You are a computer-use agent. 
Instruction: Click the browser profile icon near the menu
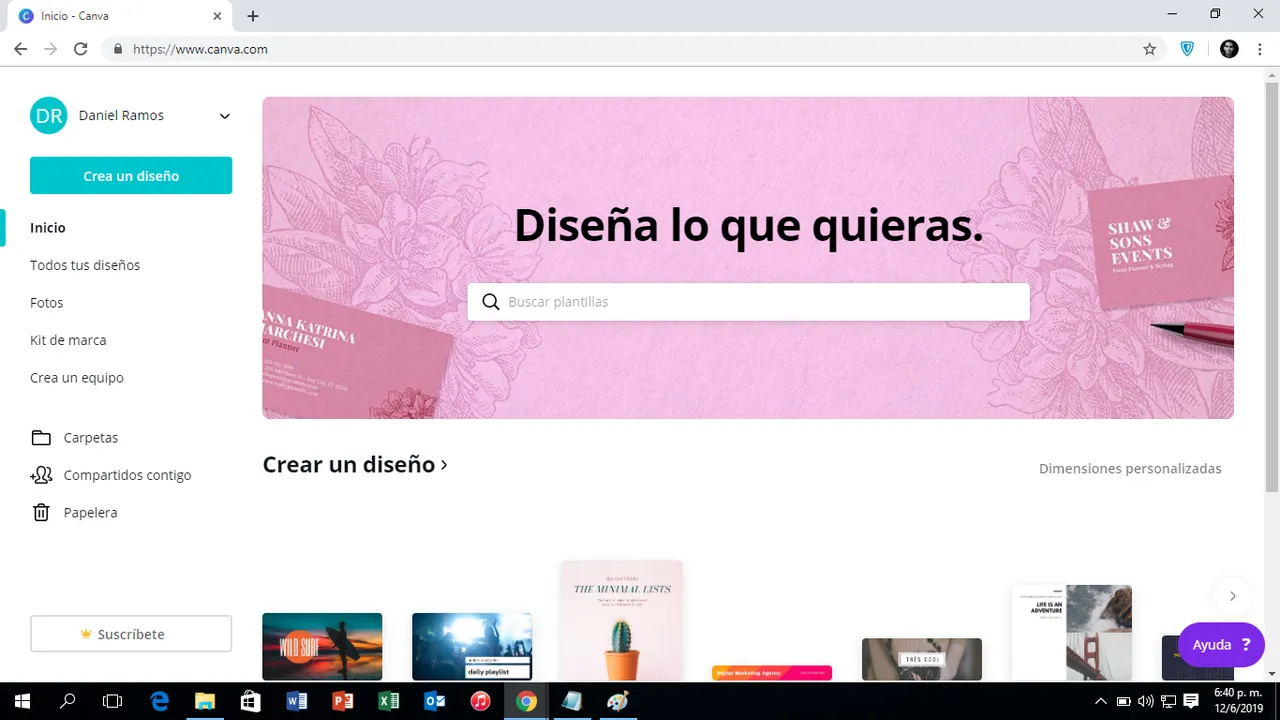point(1229,48)
